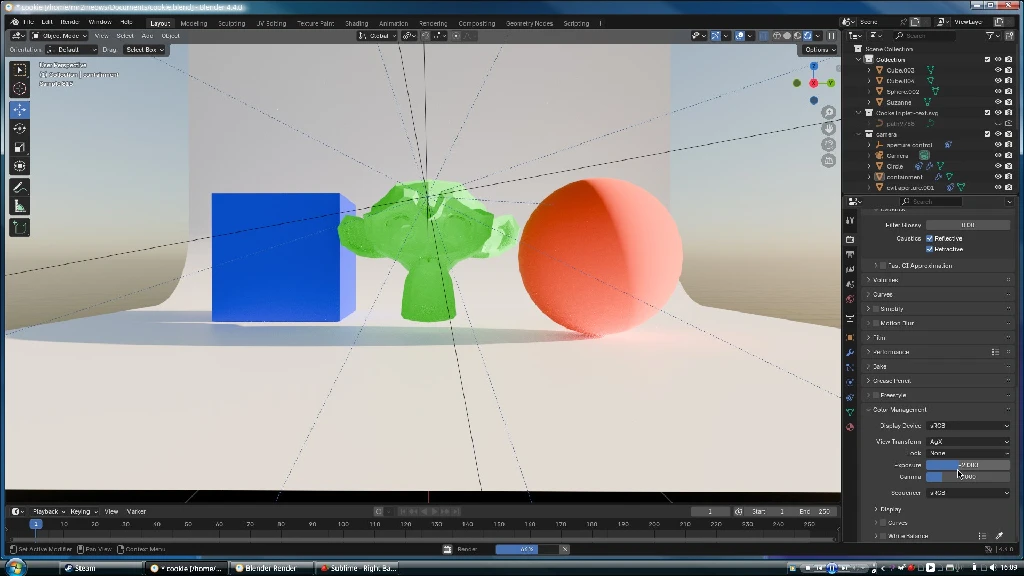The width and height of the screenshot is (1024, 576).
Task: Activate the Add Cube tool
Action: pos(20,228)
